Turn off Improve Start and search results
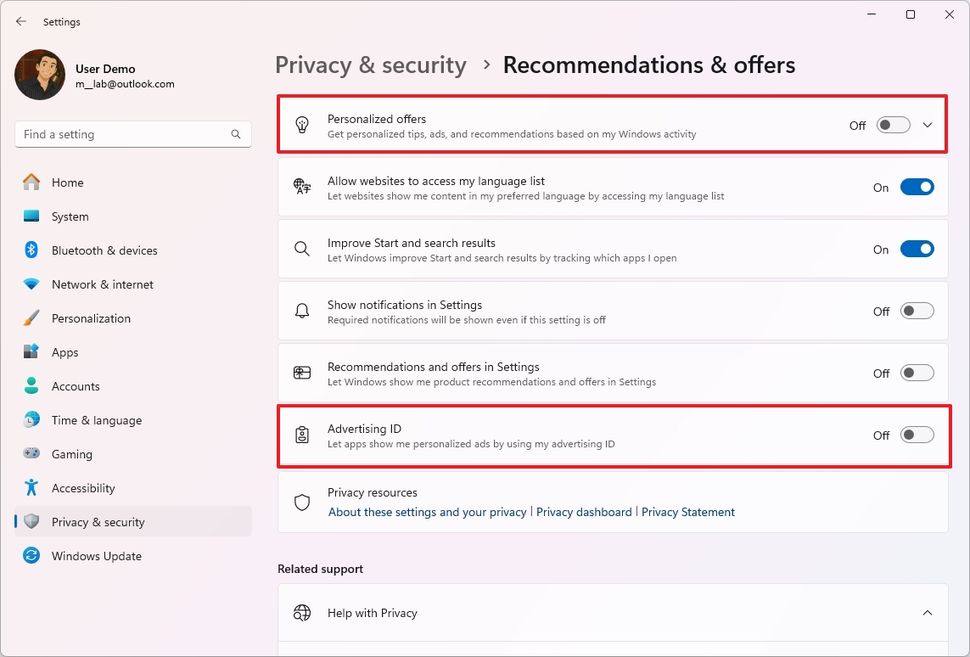Screen dimensions: 970x657 916,248
